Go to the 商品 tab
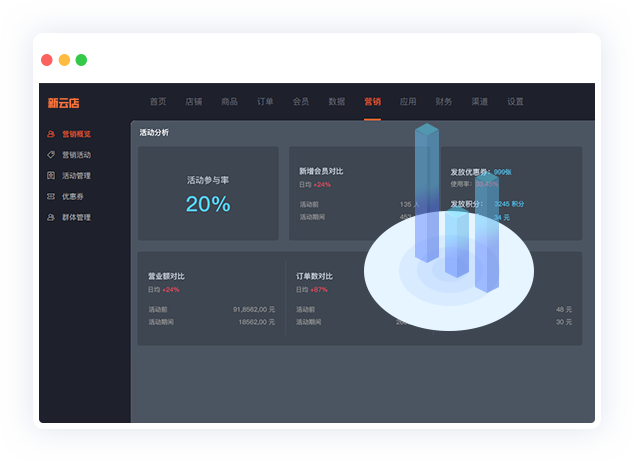 point(230,102)
